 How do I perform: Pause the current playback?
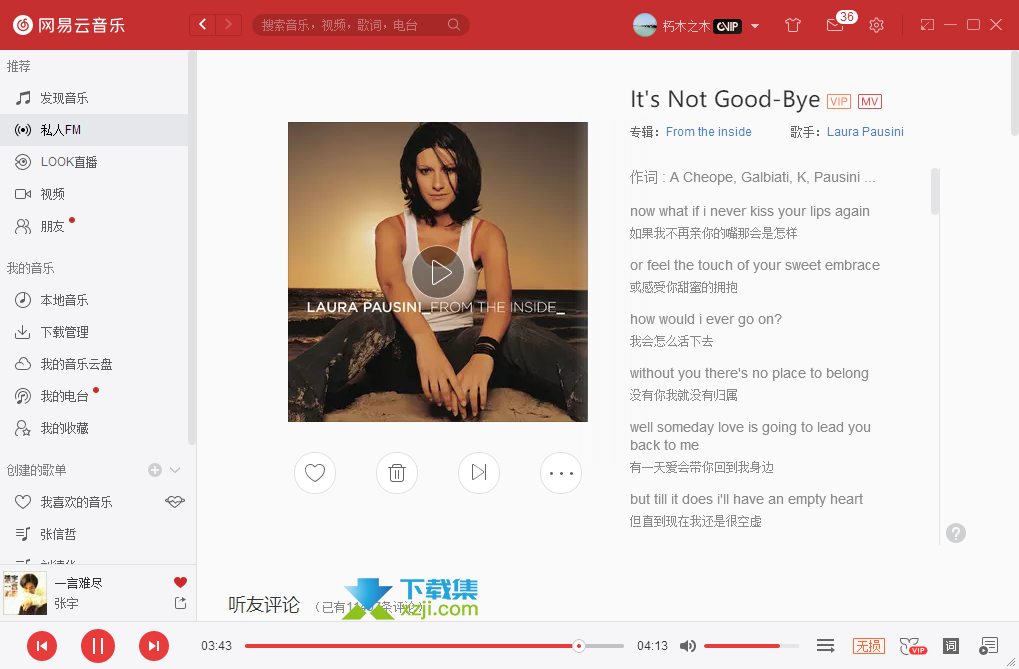(97, 646)
